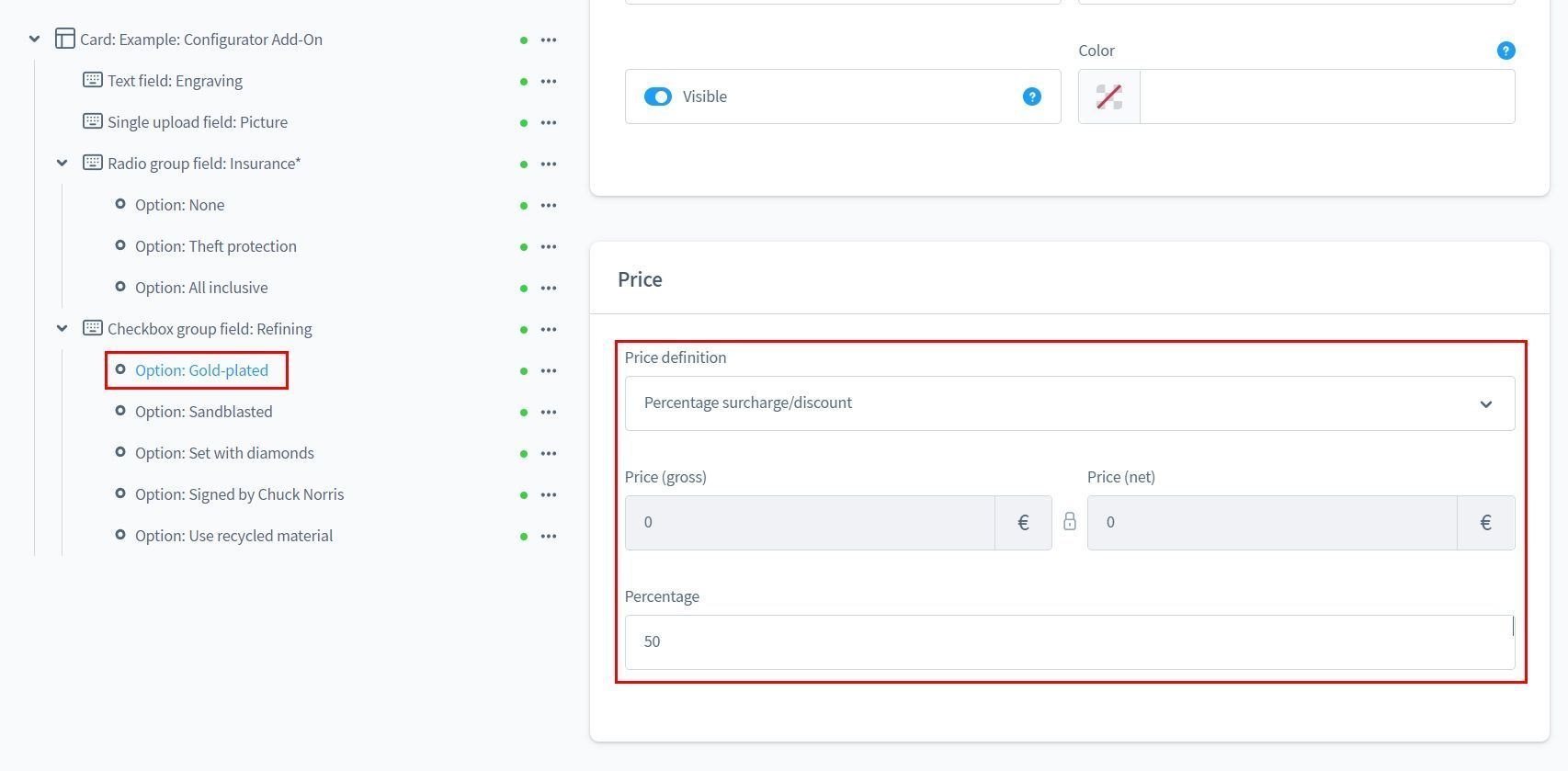The height and width of the screenshot is (771, 1568).
Task: Collapse the Checkbox group field: Refining
Action: pos(62,329)
